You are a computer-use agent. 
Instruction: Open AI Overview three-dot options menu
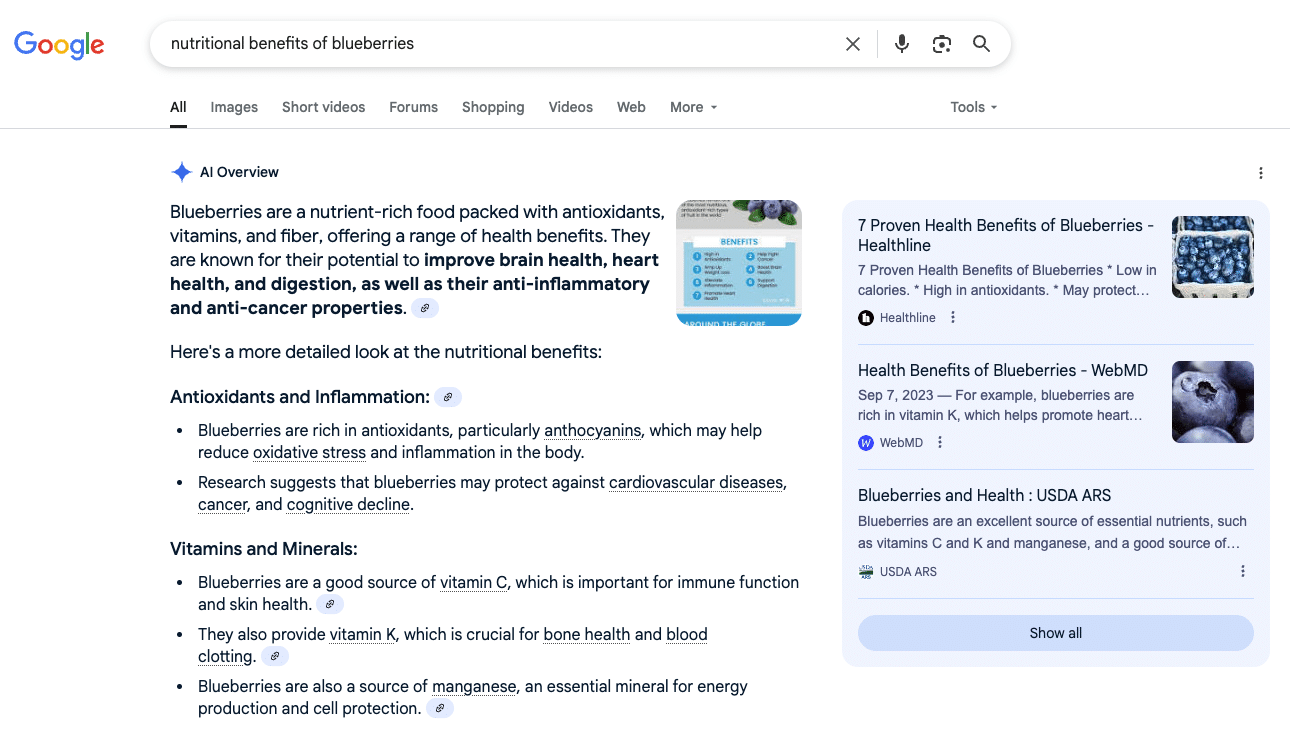click(1261, 173)
